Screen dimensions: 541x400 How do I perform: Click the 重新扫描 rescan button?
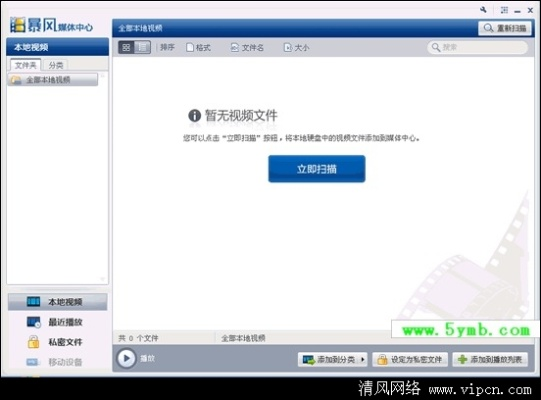point(505,28)
